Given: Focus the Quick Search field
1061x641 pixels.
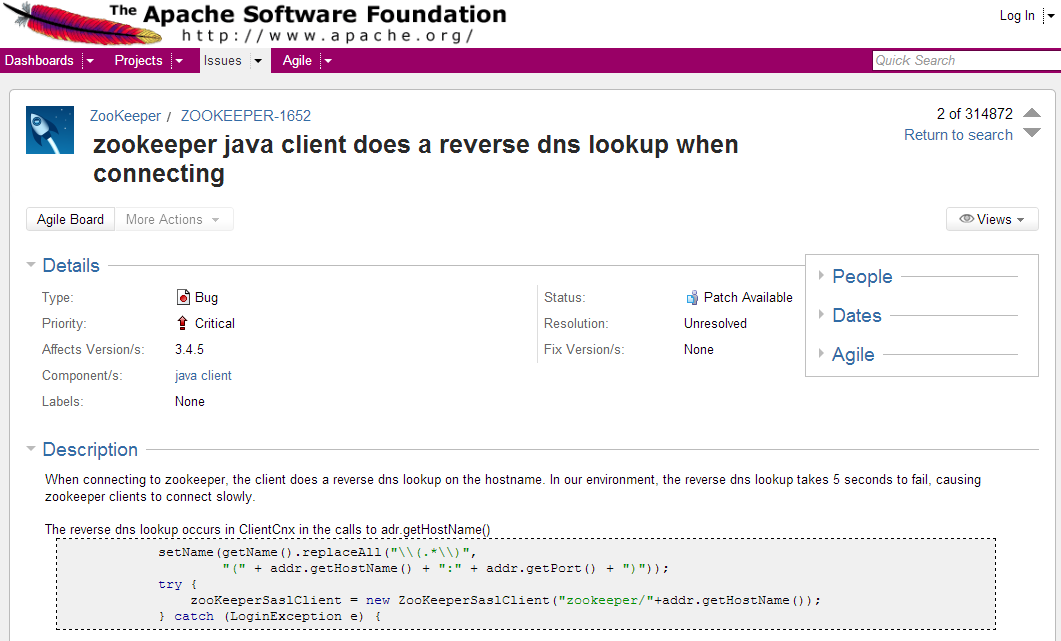Looking at the screenshot, I should [967, 60].
